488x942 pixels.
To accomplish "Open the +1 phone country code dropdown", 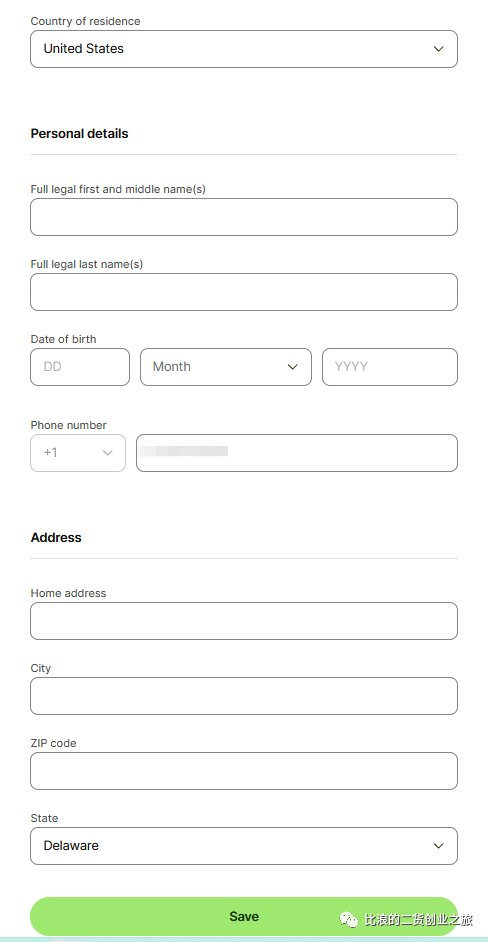I will 78,453.
